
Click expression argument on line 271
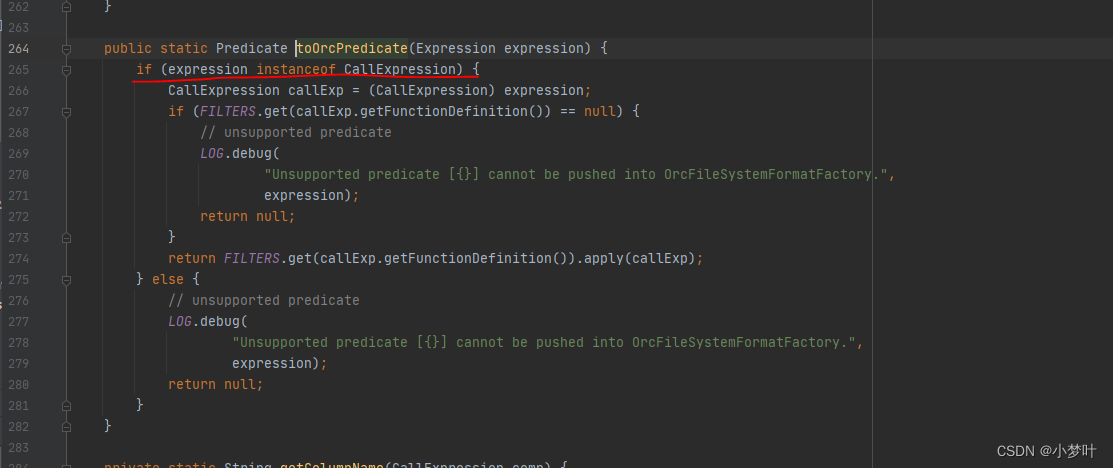(x=304, y=195)
